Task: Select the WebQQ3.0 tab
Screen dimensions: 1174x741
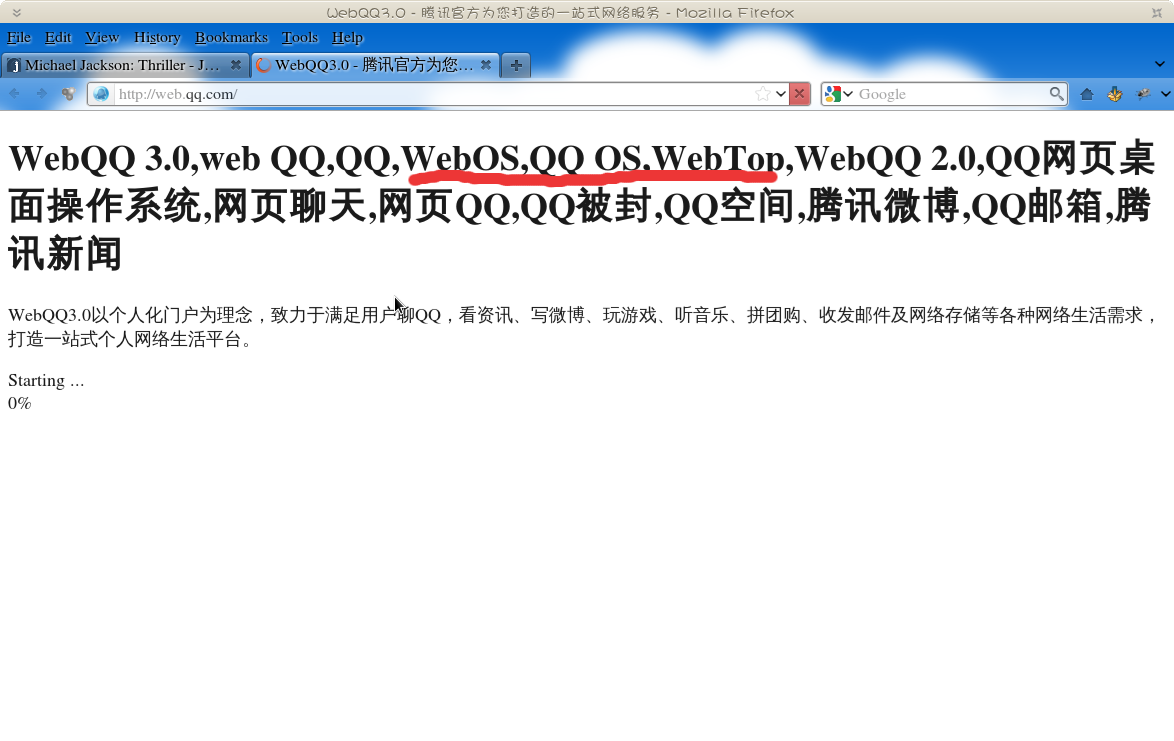Action: click(375, 65)
